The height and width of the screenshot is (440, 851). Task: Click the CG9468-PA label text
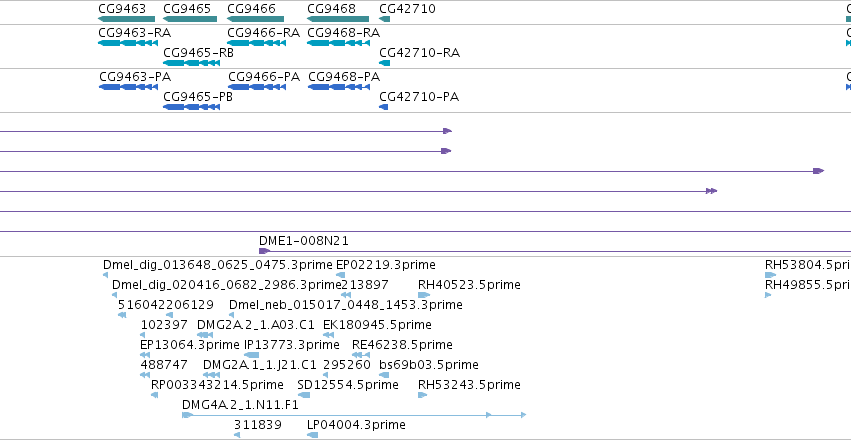344,76
